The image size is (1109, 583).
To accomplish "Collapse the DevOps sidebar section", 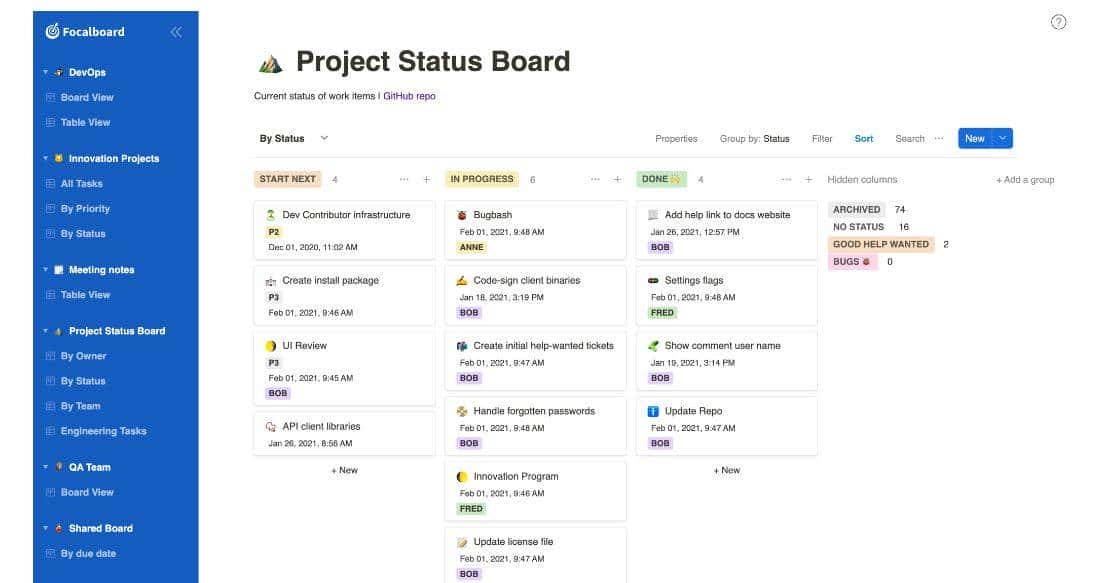I will [45, 72].
